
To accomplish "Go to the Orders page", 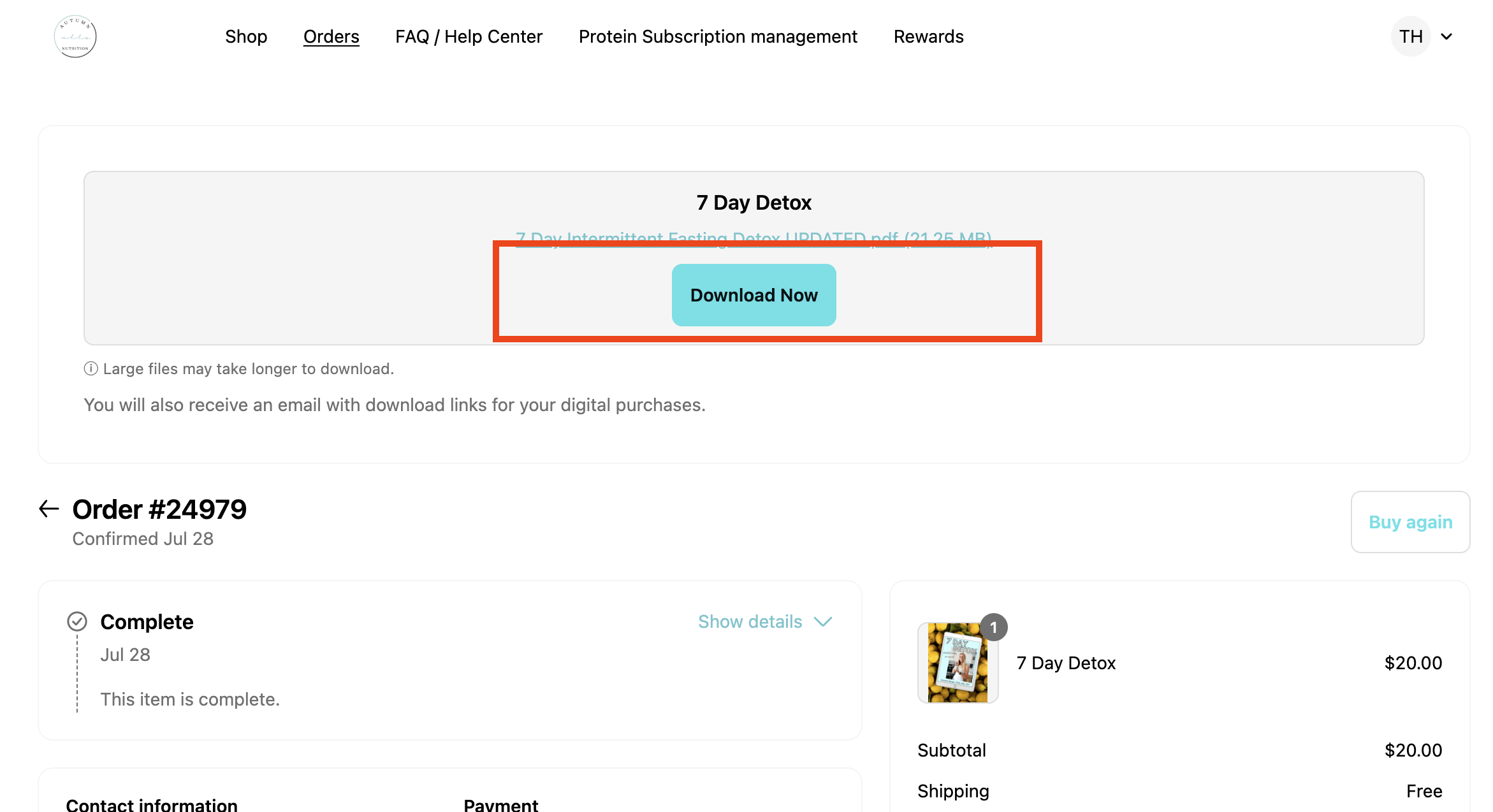I will point(331,36).
